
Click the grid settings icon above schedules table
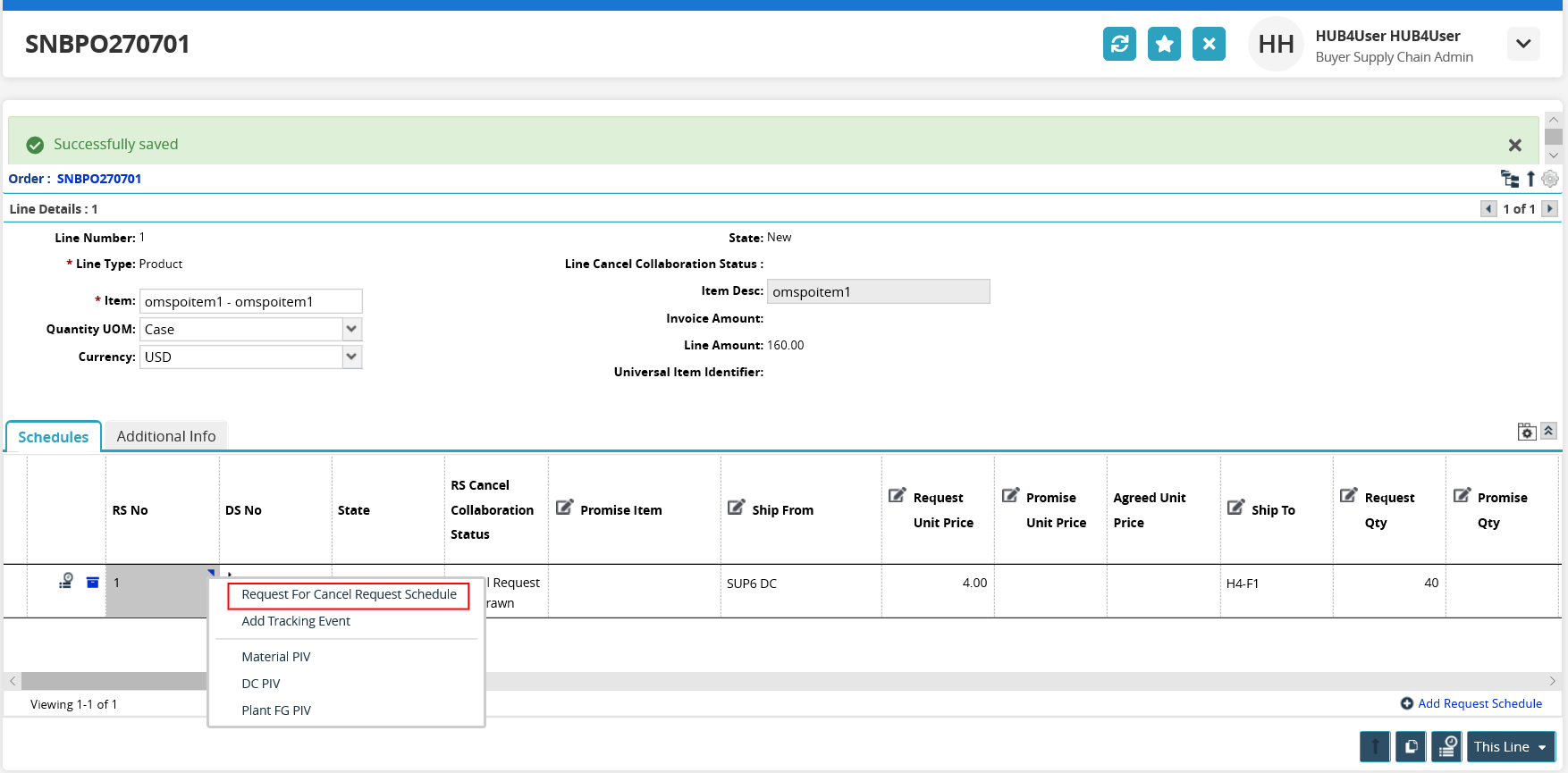click(1527, 433)
